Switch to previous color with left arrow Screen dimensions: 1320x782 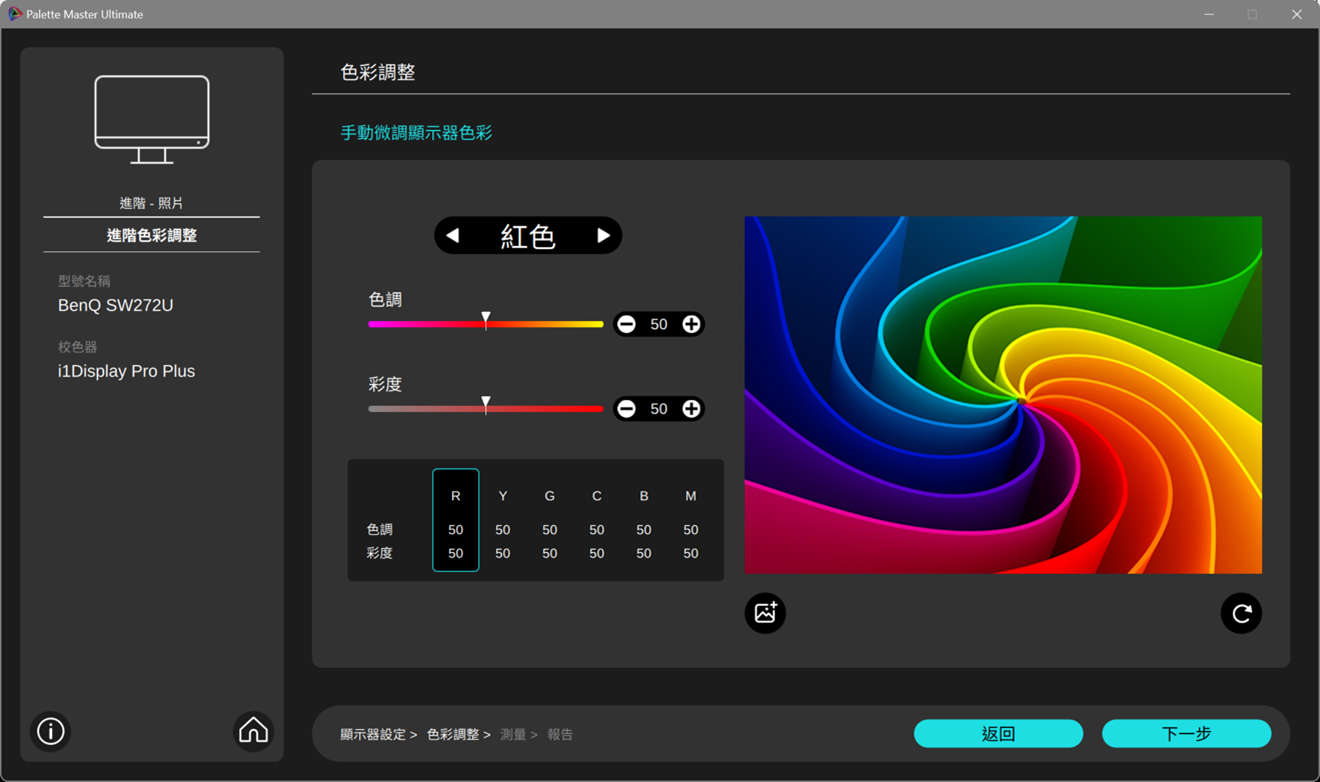pyautogui.click(x=453, y=236)
